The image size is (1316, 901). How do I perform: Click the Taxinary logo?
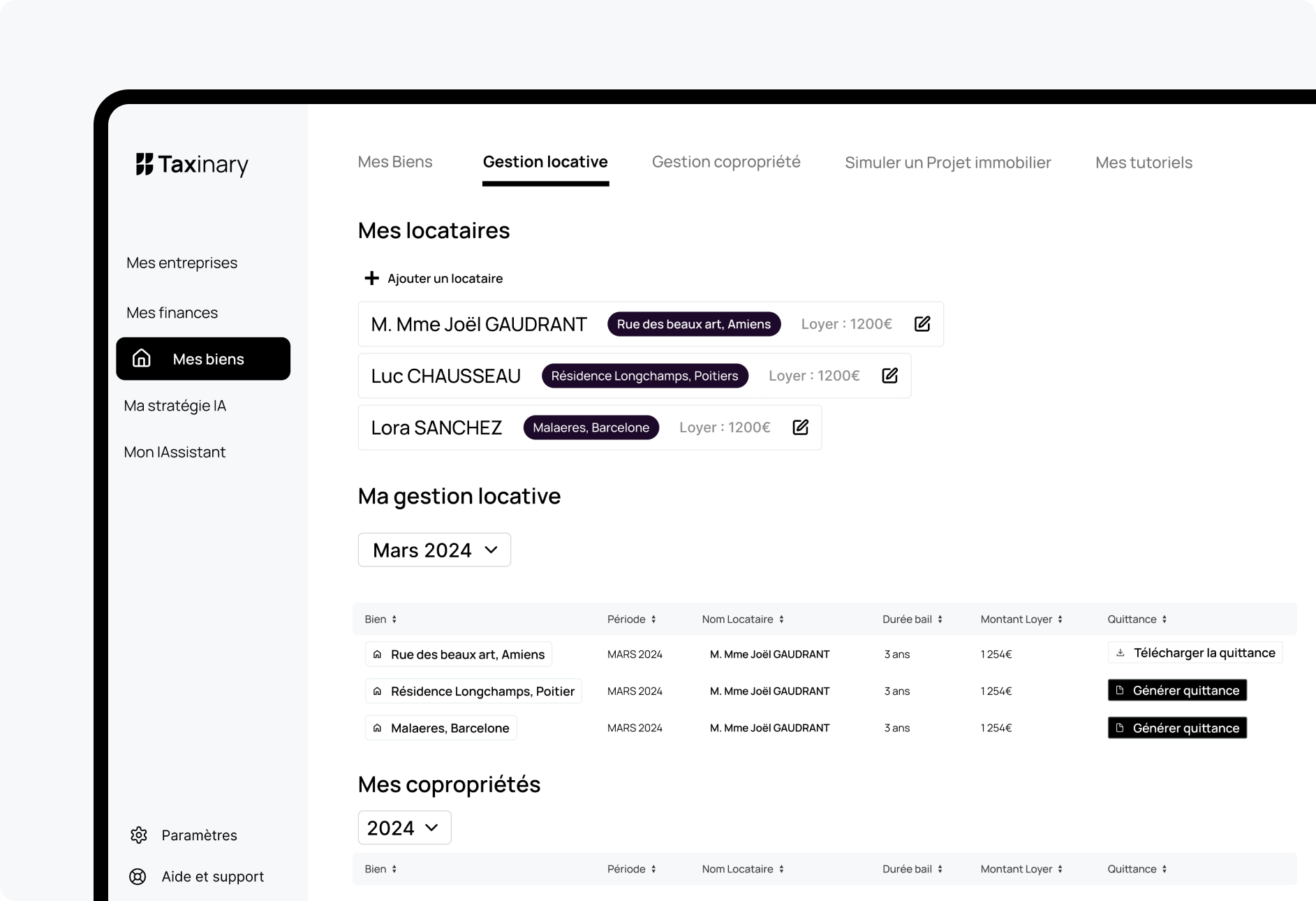click(192, 165)
